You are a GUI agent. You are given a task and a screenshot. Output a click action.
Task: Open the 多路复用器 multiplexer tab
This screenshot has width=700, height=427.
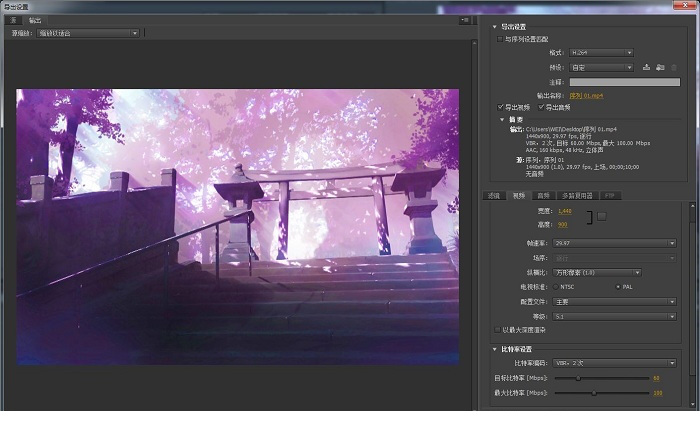point(577,196)
